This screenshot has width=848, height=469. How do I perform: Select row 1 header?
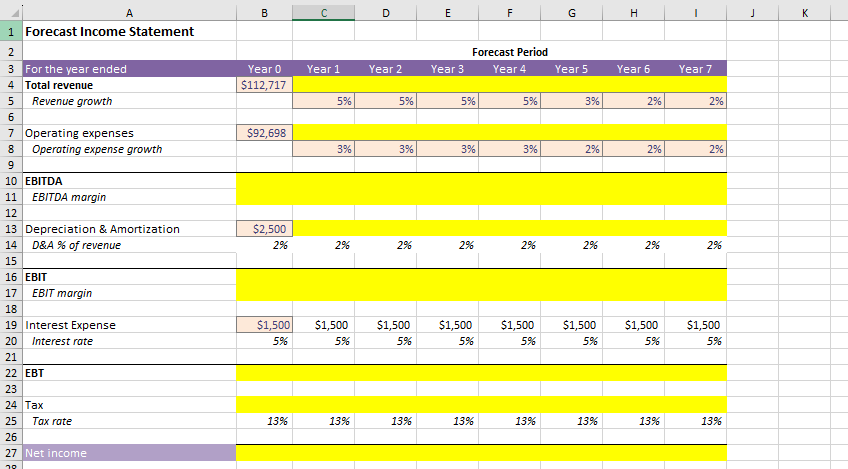11,31
